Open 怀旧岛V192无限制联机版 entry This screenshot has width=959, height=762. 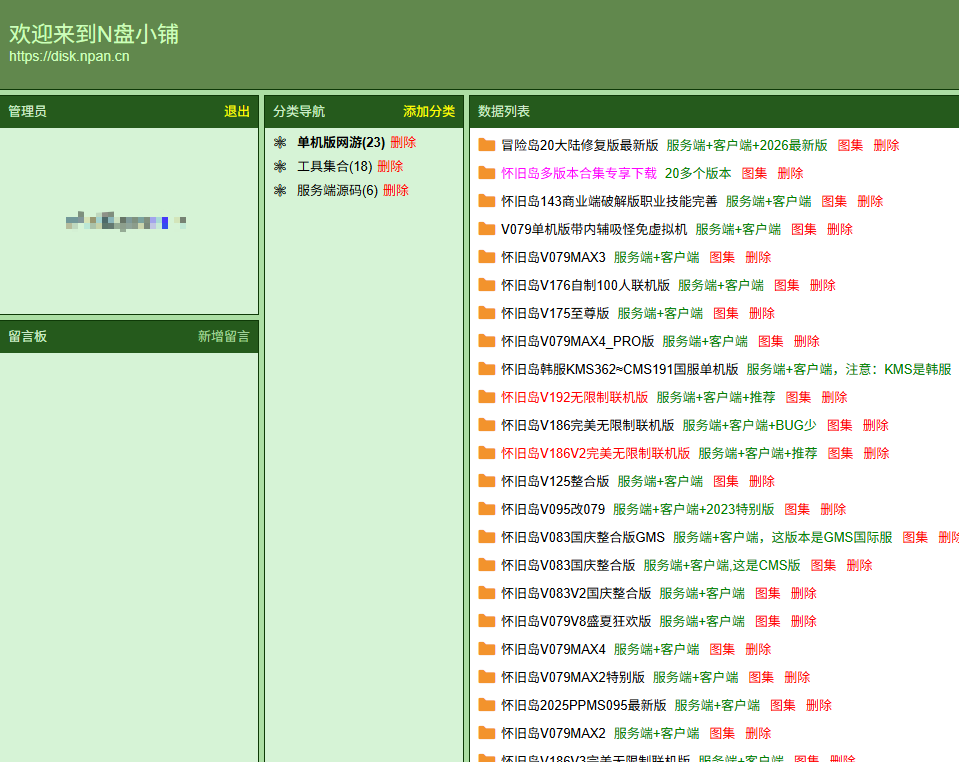point(574,397)
